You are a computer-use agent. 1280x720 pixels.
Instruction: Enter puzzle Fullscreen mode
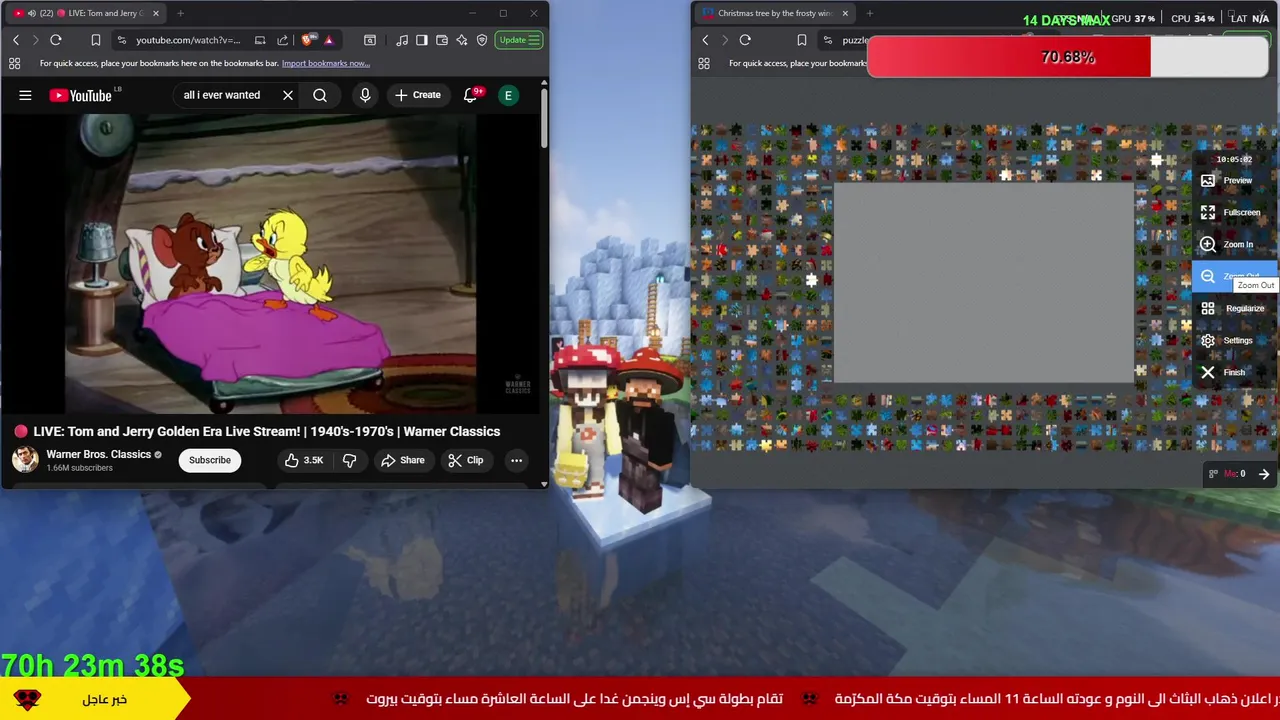1234,213
